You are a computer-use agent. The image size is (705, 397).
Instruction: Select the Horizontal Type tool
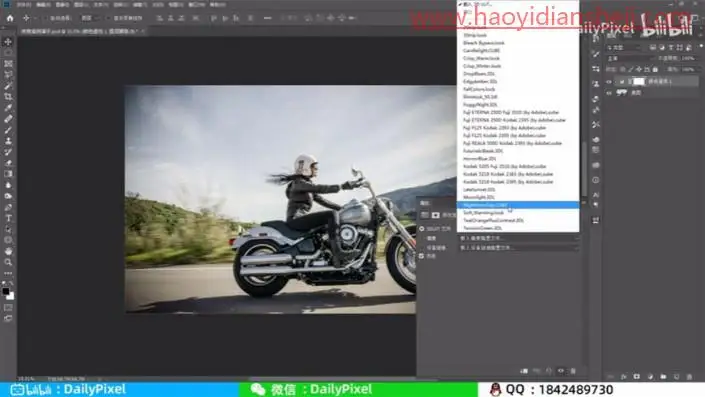click(8, 218)
